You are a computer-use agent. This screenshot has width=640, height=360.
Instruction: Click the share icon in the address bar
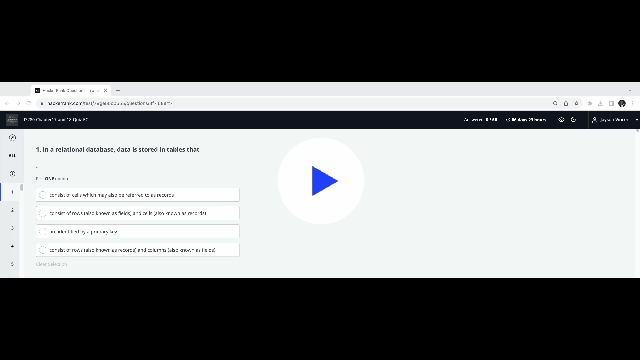(566, 103)
